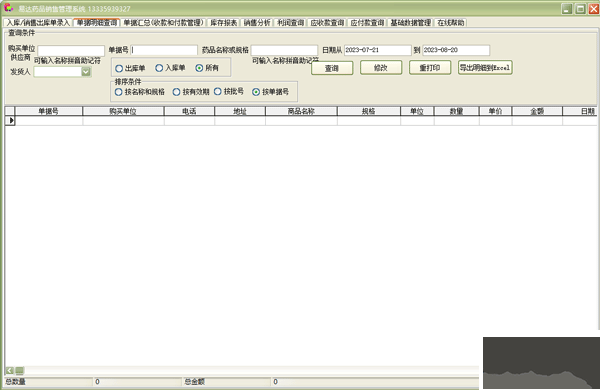Open the 单据汇总(收款和付款管理) tab
Image resolution: width=600 pixels, height=390 pixels.
coord(163,23)
